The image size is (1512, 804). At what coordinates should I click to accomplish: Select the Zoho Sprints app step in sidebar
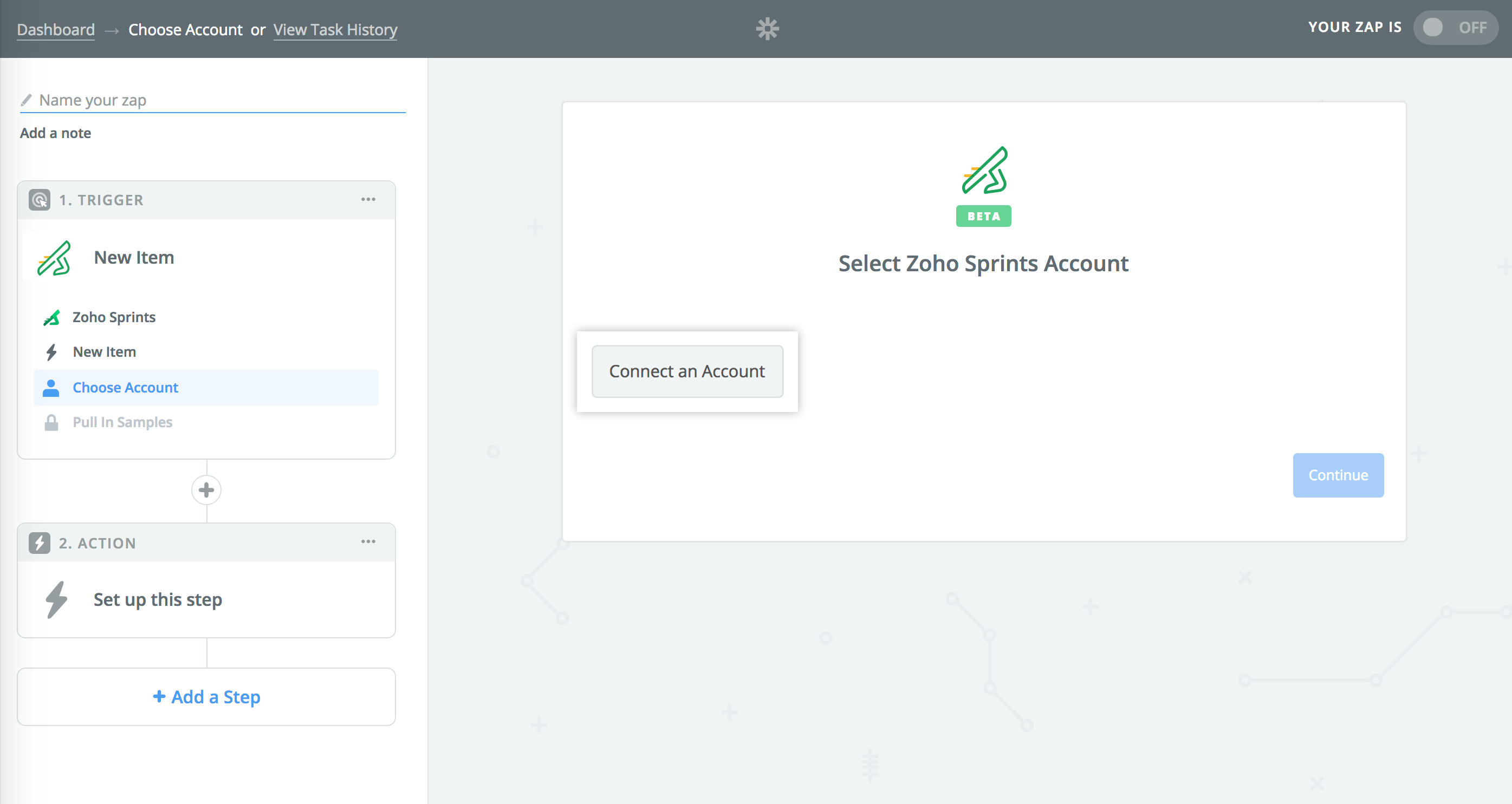(114, 317)
